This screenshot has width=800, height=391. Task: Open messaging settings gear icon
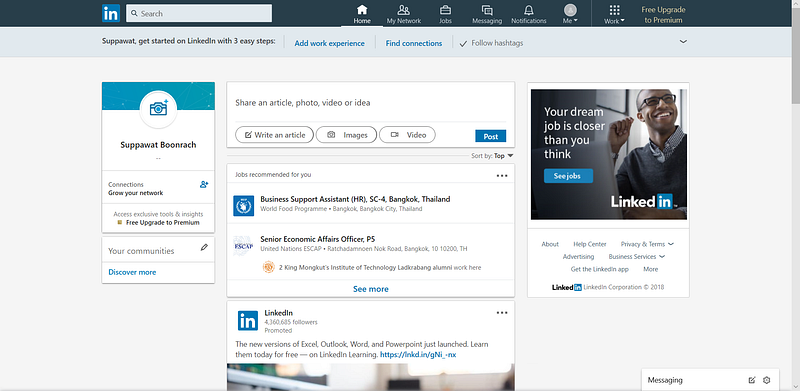point(766,380)
